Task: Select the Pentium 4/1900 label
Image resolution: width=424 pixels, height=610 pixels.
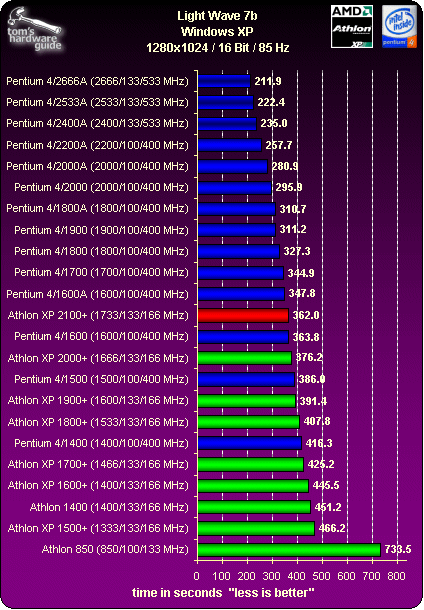Action: click(x=101, y=230)
